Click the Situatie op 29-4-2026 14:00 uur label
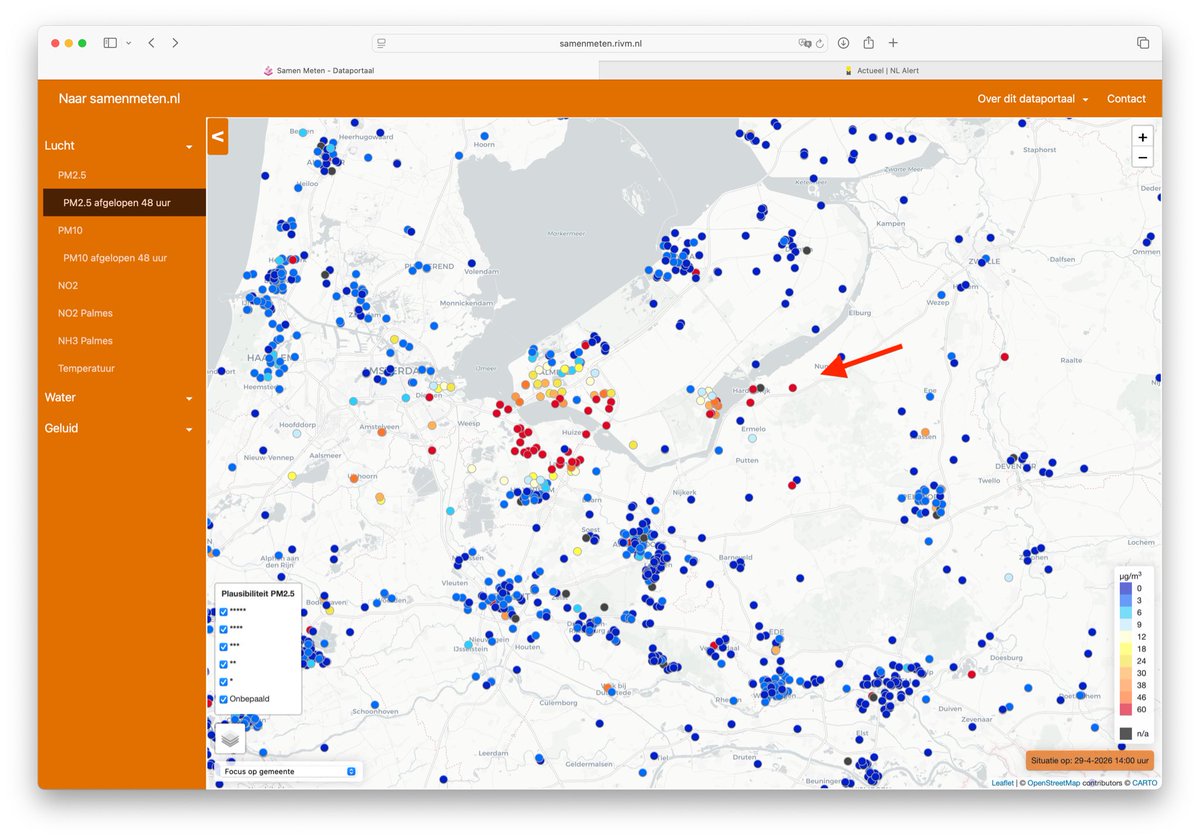The height and width of the screenshot is (840, 1200). (x=1090, y=761)
